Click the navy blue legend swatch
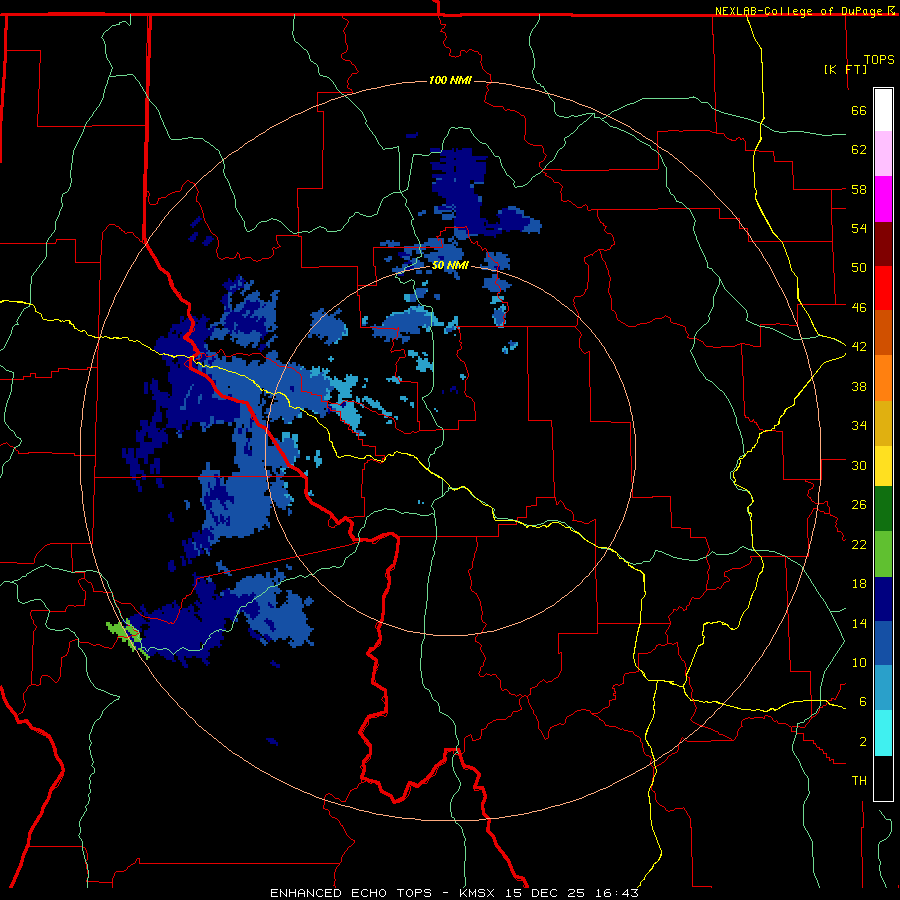Image resolution: width=900 pixels, height=900 pixels. (x=883, y=599)
